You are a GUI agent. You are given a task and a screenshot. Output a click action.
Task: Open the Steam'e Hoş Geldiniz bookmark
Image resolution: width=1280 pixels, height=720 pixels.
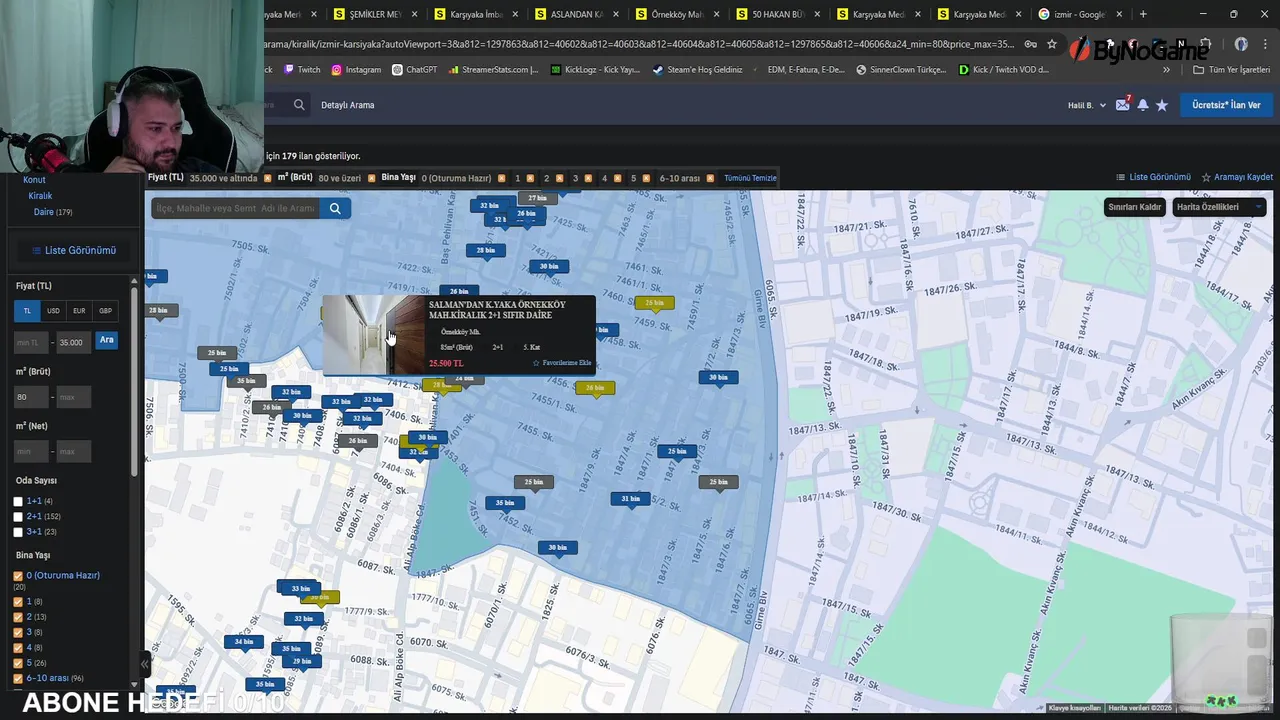(697, 70)
